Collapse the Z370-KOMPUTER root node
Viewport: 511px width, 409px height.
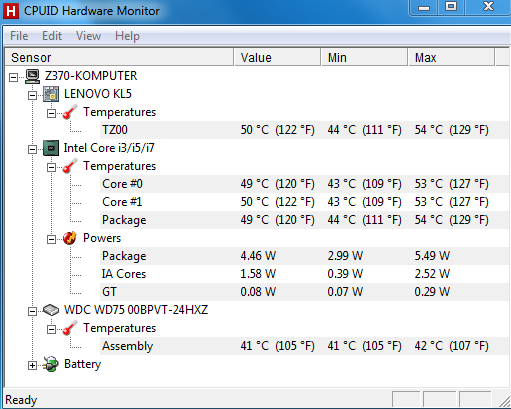tap(13, 77)
